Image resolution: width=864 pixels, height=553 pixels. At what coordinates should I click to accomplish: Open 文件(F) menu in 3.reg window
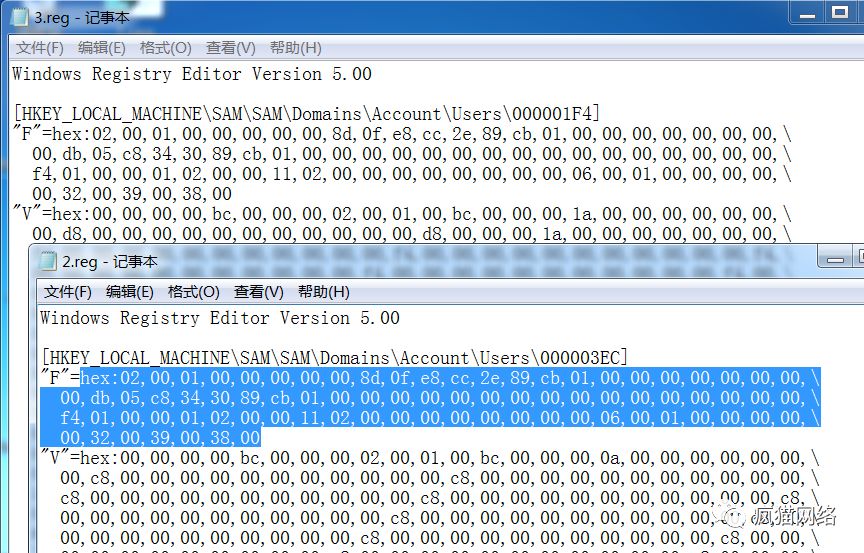[x=40, y=48]
